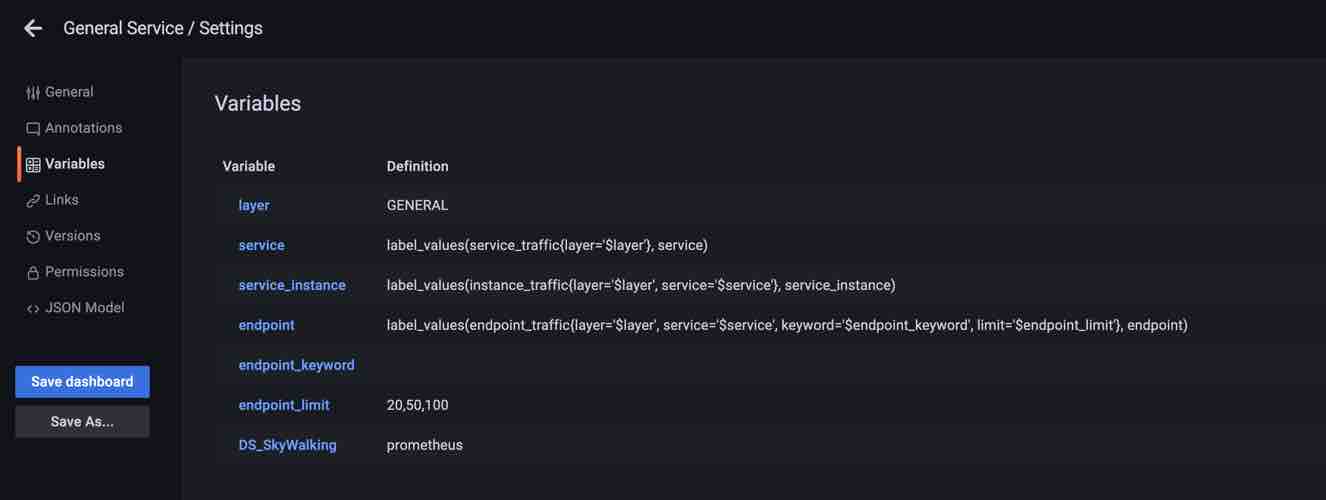Click the Variables grid icon
This screenshot has height=500, width=1326.
click(x=33, y=165)
